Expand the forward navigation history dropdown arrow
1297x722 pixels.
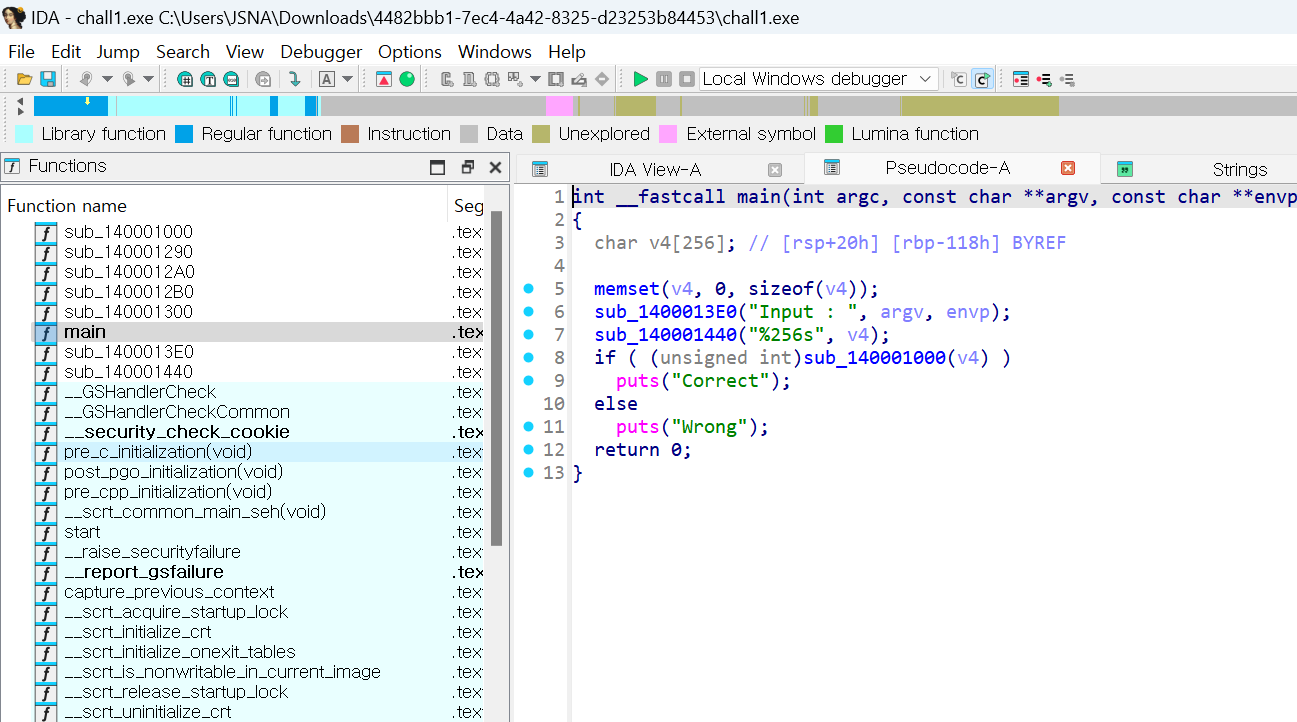(148, 79)
